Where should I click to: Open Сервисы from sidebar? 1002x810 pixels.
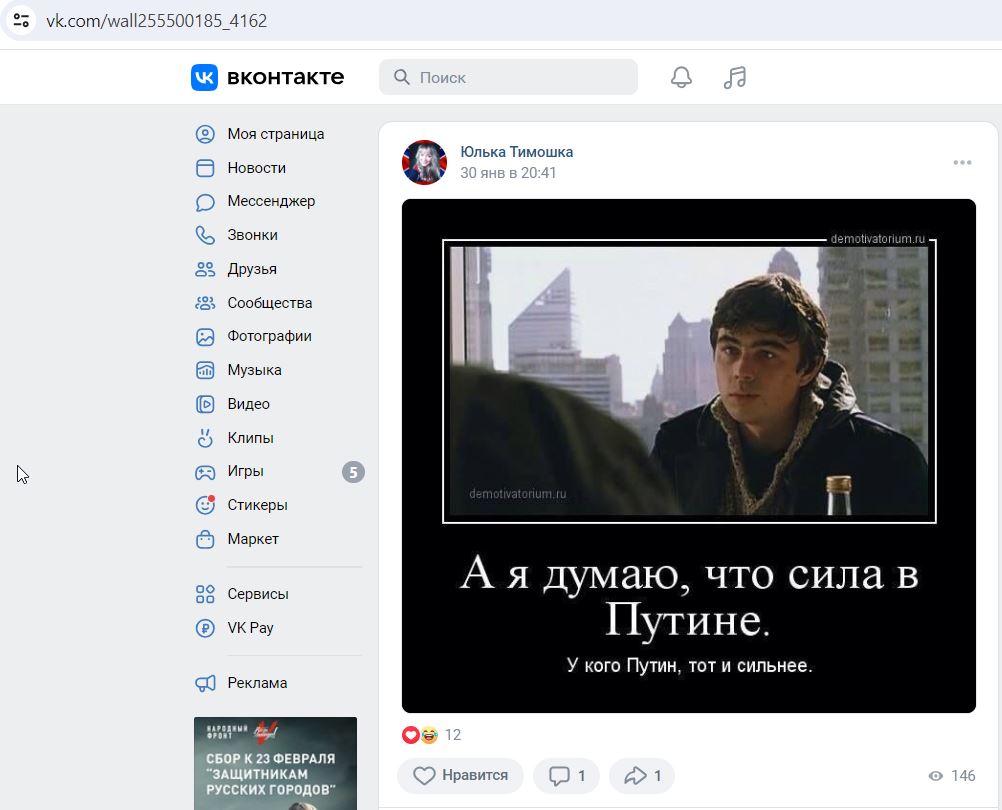pyautogui.click(x=258, y=594)
